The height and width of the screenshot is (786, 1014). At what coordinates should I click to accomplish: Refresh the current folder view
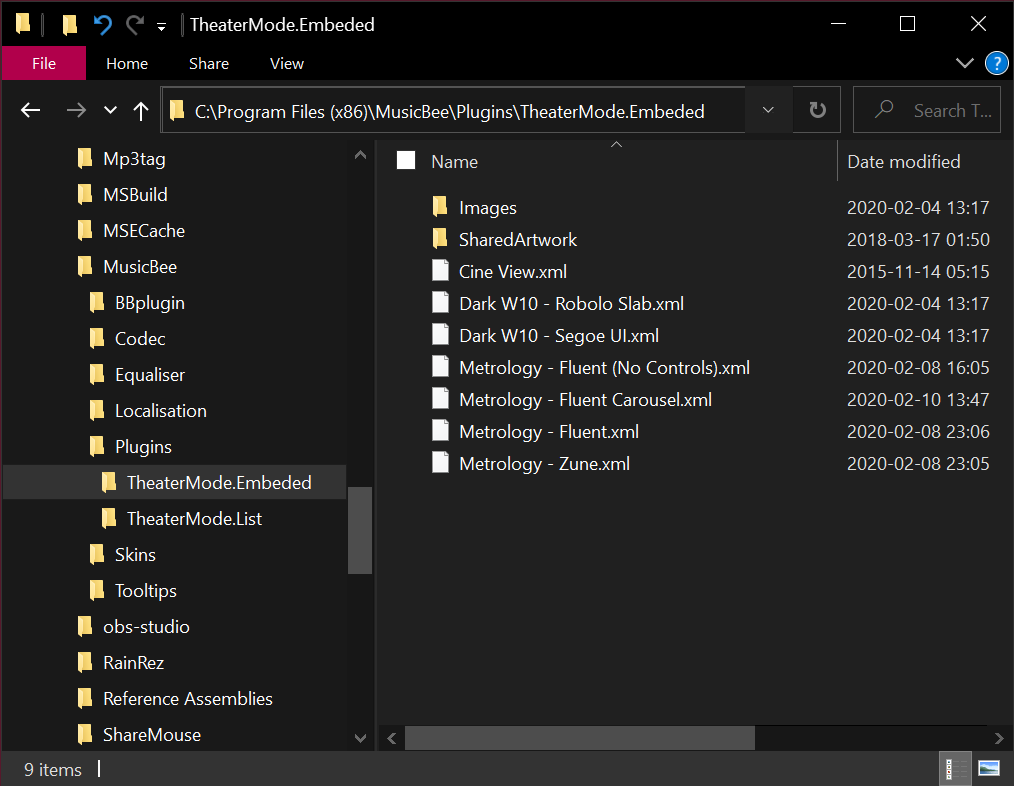[x=818, y=111]
